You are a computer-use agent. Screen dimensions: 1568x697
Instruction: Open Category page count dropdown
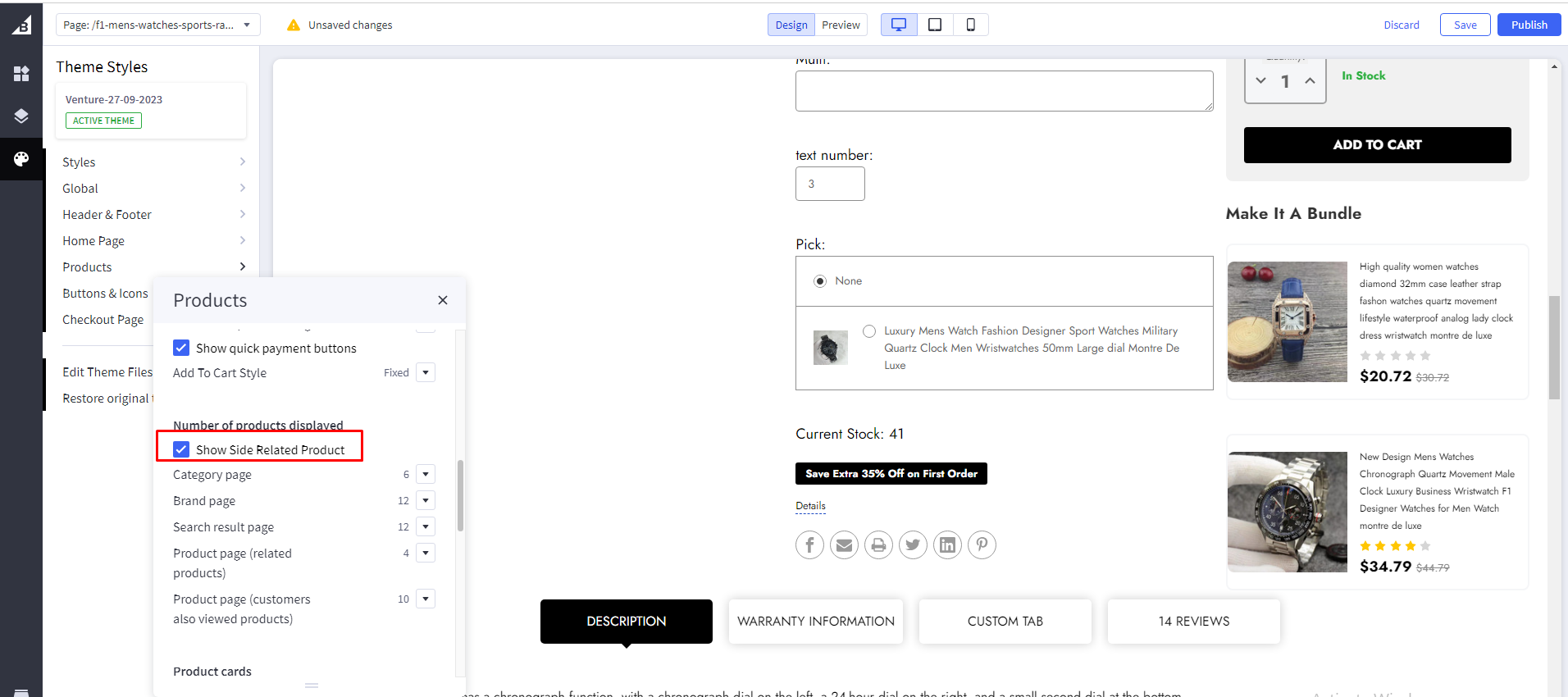point(426,474)
